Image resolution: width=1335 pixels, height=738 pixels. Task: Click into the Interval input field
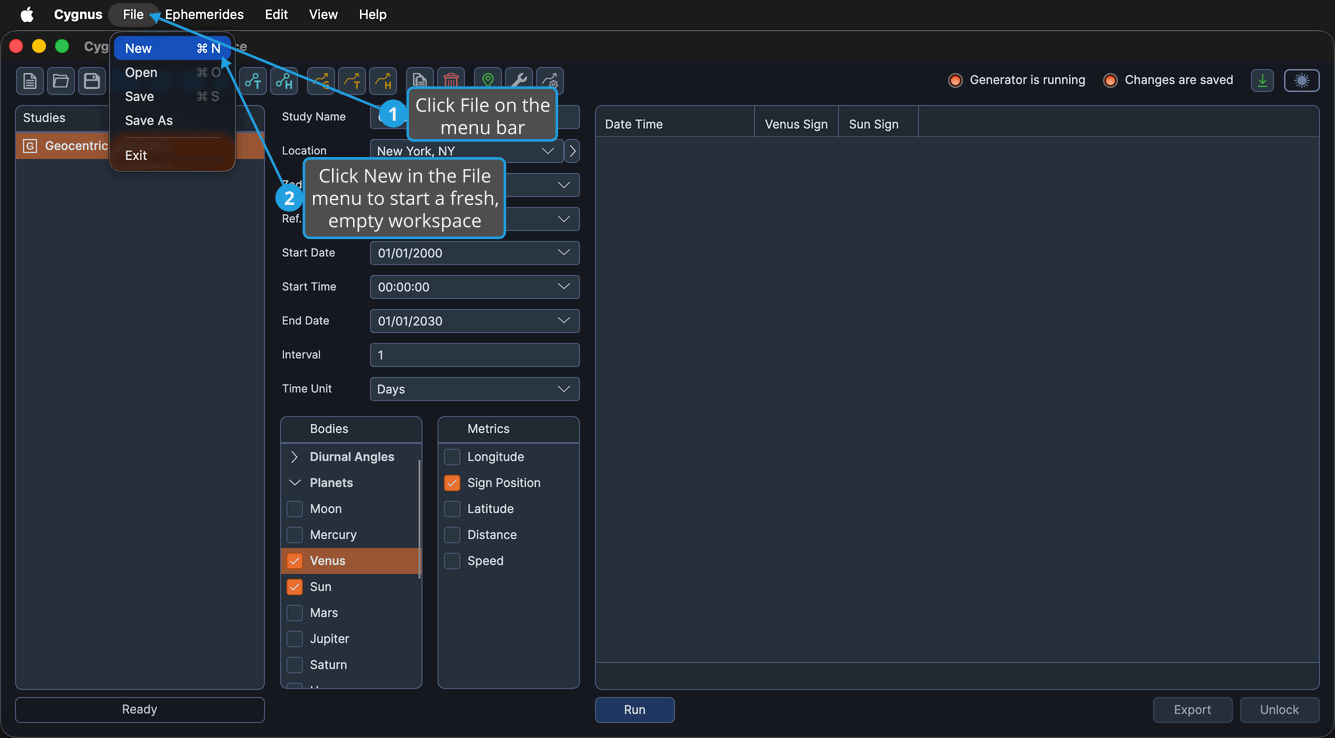point(474,355)
